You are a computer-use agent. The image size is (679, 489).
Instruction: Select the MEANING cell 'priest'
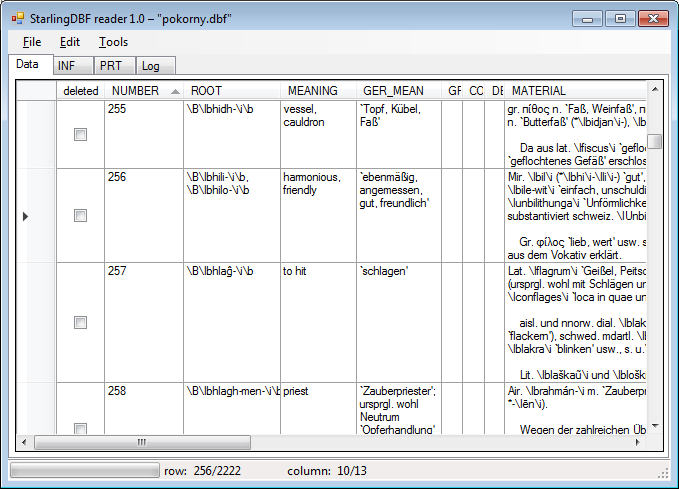point(318,408)
